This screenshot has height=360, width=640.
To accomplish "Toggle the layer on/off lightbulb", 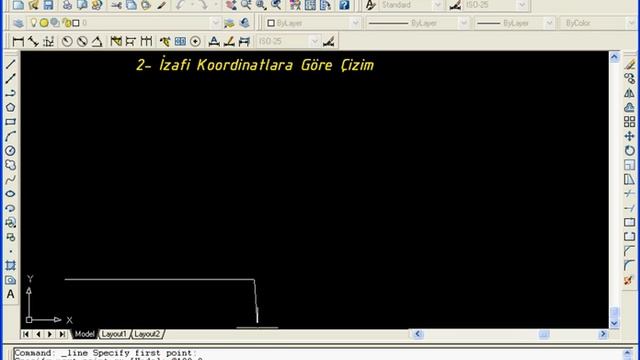I will point(34,23).
